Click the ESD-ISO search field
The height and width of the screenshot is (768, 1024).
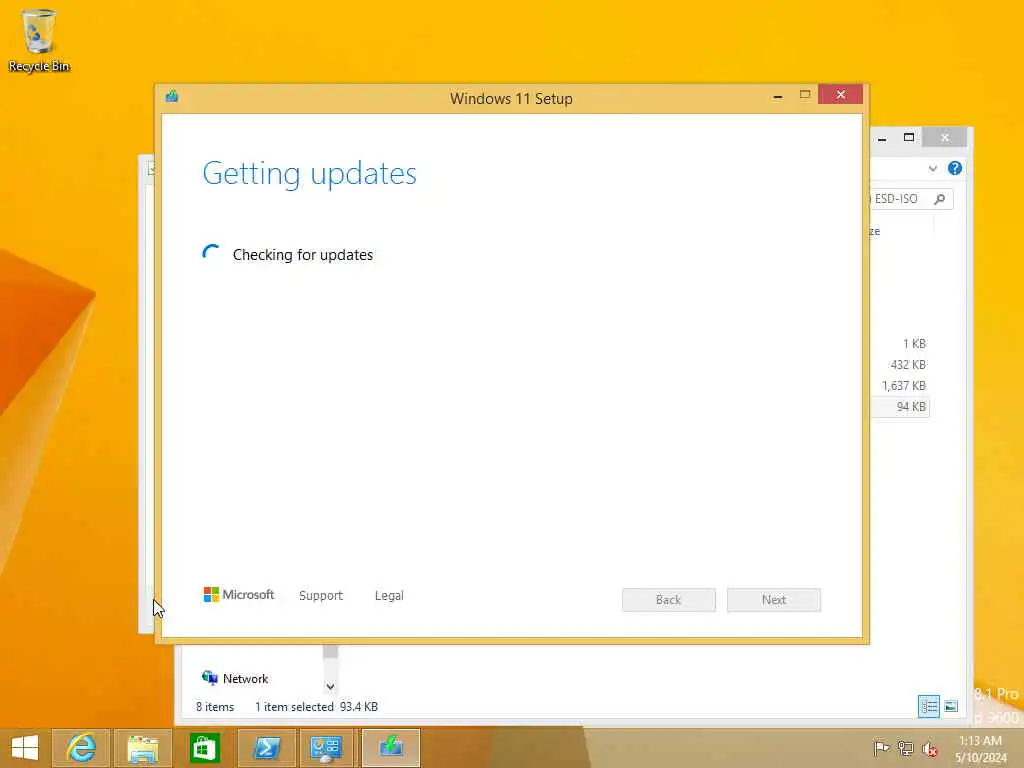tap(911, 199)
